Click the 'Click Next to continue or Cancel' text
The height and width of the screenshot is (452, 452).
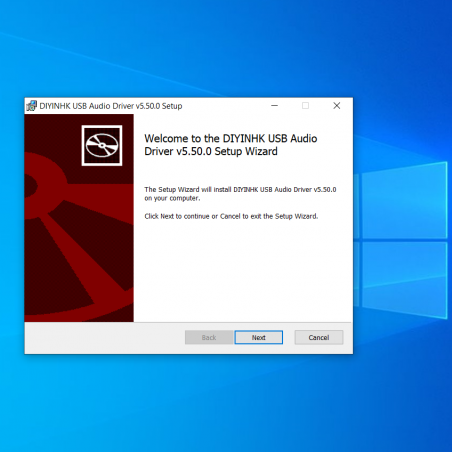231,216
